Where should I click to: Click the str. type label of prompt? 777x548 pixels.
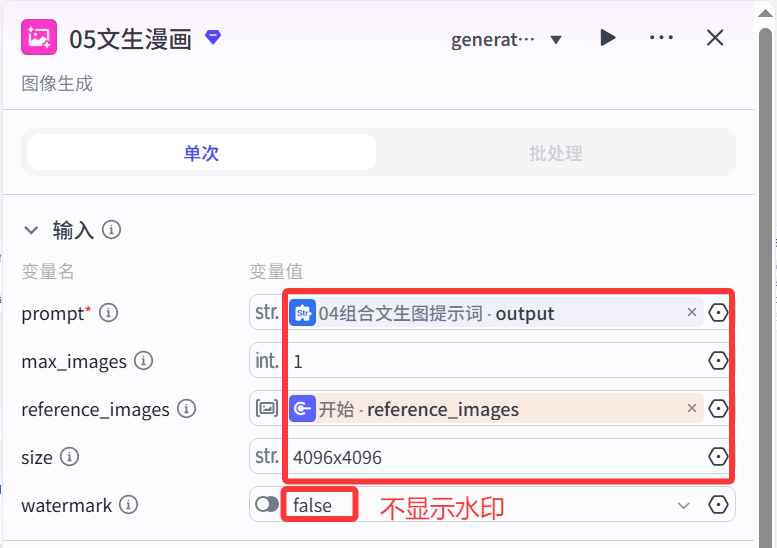coord(267,312)
